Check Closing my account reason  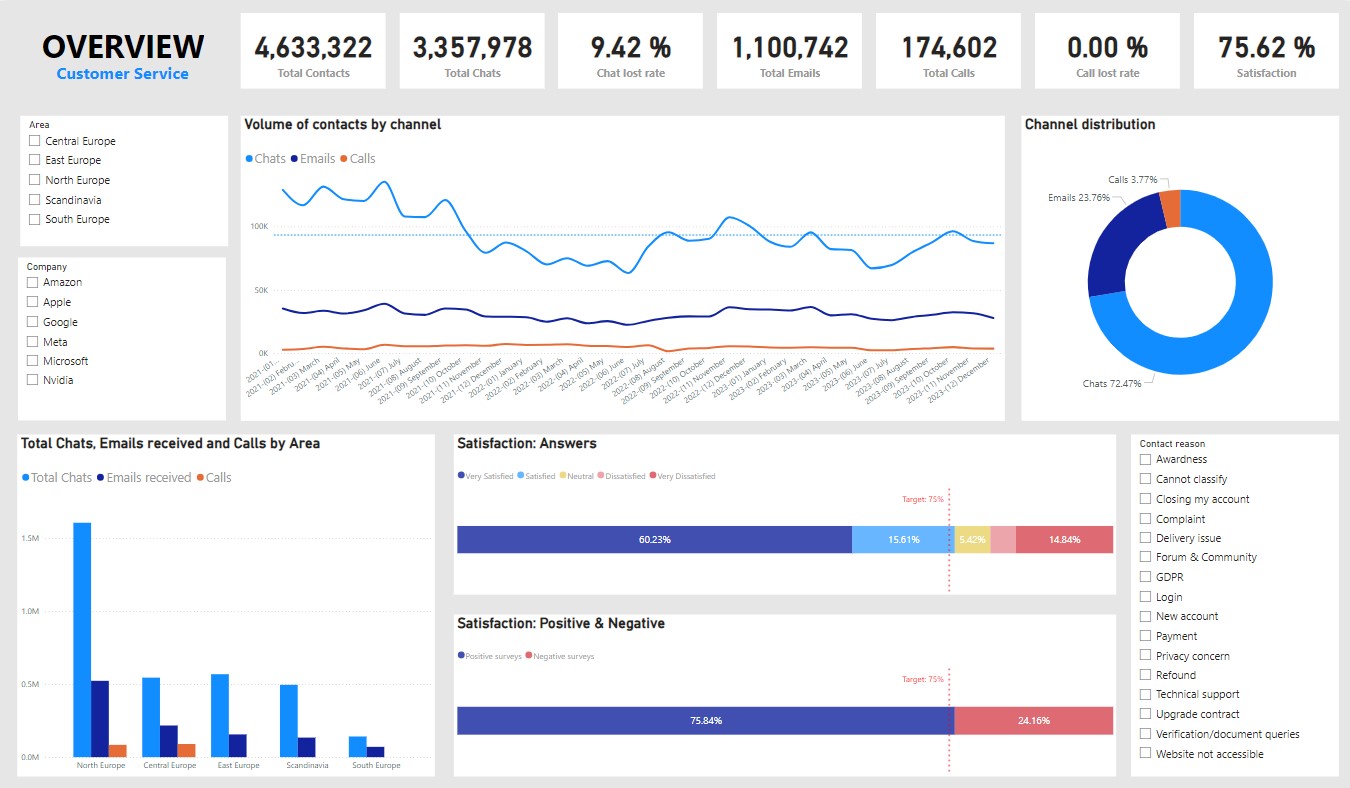coord(1146,499)
